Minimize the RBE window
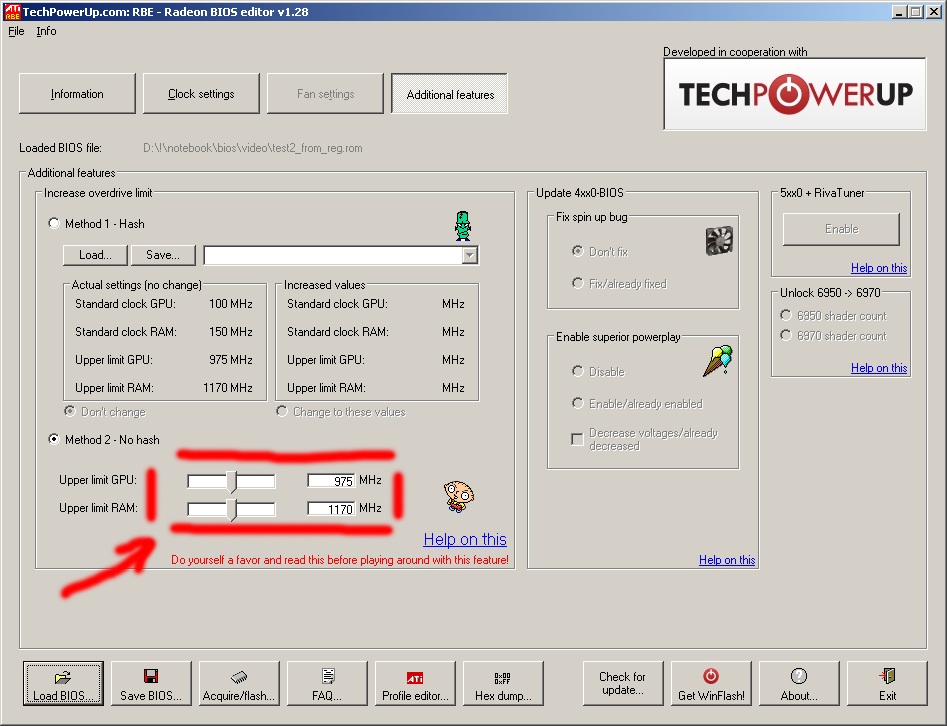 [x=900, y=11]
